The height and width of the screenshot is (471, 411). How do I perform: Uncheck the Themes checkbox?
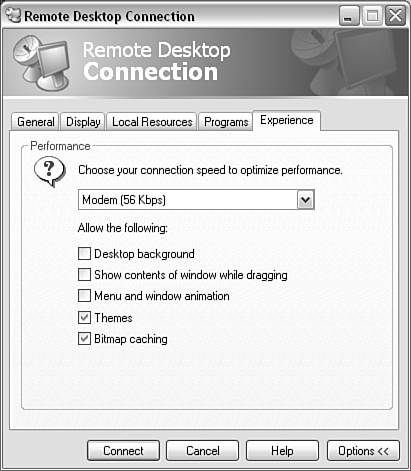pos(84,318)
